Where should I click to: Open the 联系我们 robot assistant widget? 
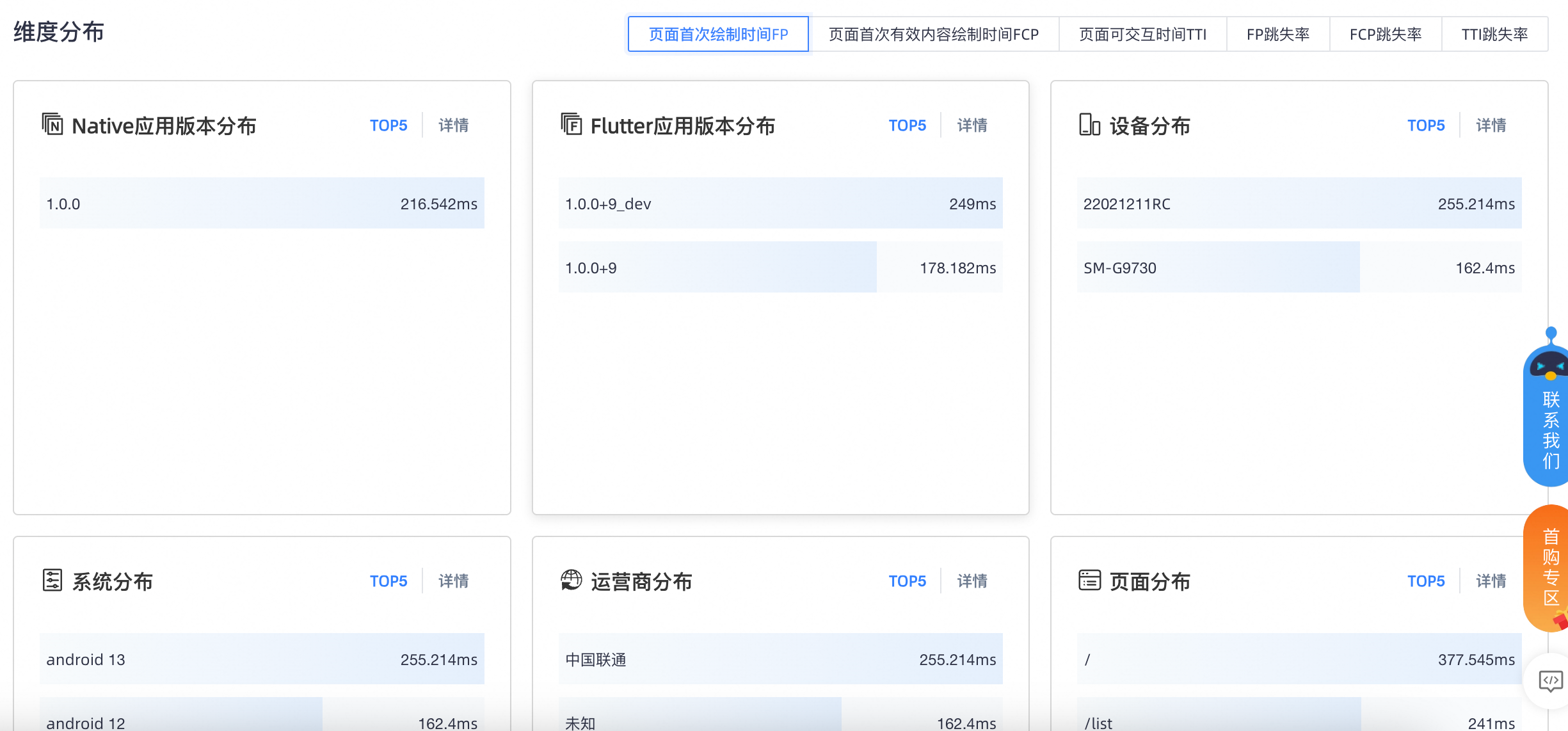[x=1548, y=407]
